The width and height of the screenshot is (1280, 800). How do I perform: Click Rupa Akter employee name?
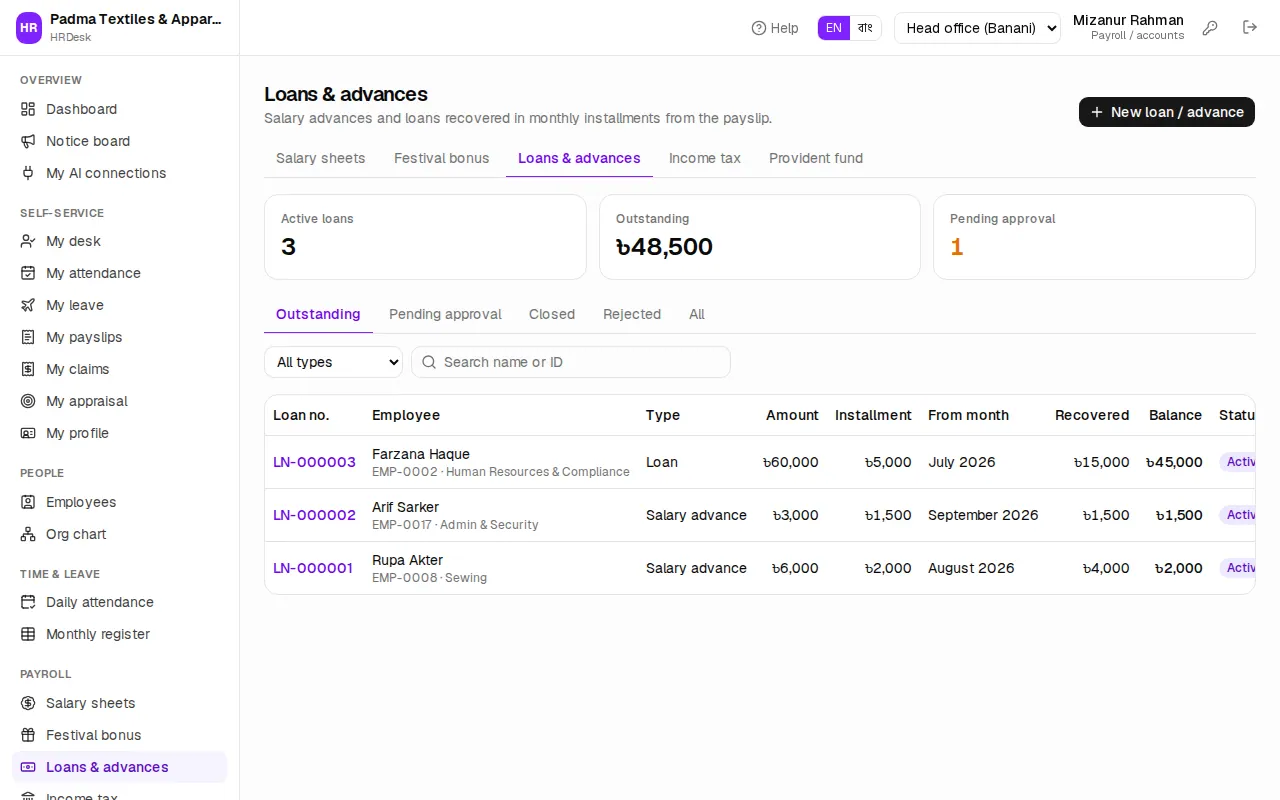click(x=407, y=560)
